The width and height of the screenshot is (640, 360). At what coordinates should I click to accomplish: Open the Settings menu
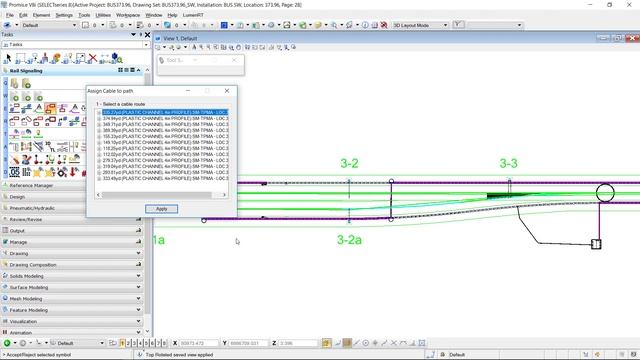[64, 15]
